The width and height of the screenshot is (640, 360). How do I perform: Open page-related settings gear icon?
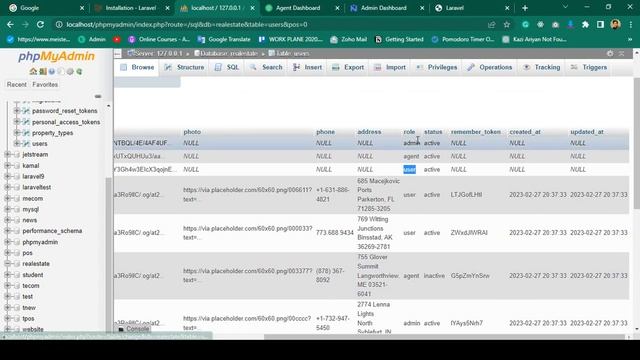click(x=610, y=53)
